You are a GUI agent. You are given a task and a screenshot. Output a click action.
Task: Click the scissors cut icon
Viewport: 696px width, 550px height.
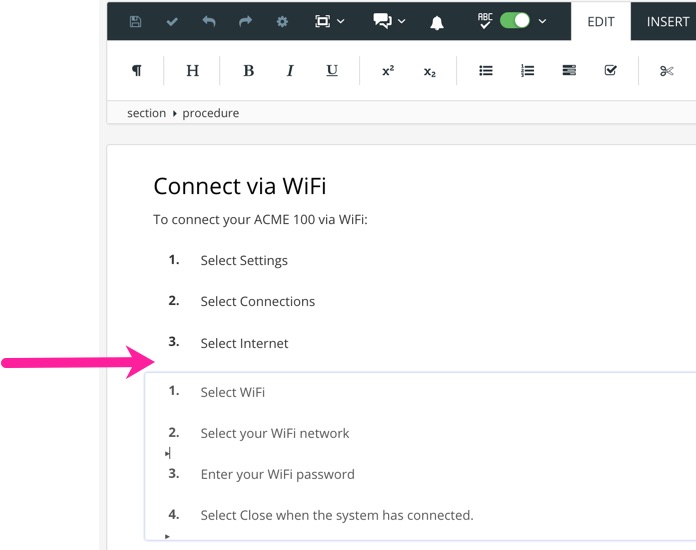(x=667, y=71)
